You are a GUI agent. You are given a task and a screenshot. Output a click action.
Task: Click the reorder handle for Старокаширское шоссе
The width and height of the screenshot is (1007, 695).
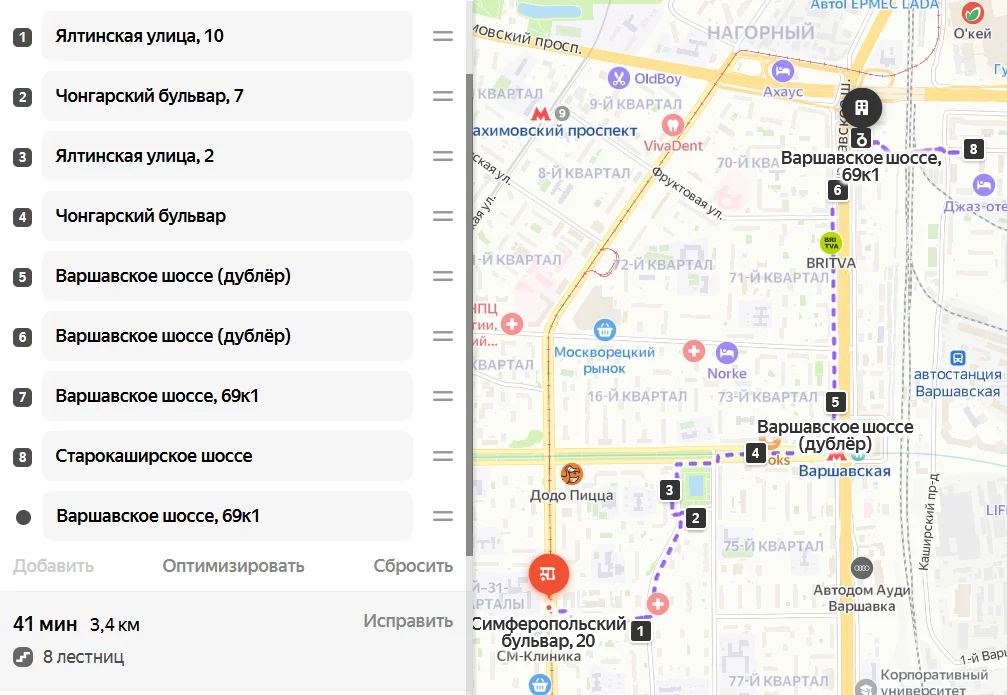[x=442, y=456]
